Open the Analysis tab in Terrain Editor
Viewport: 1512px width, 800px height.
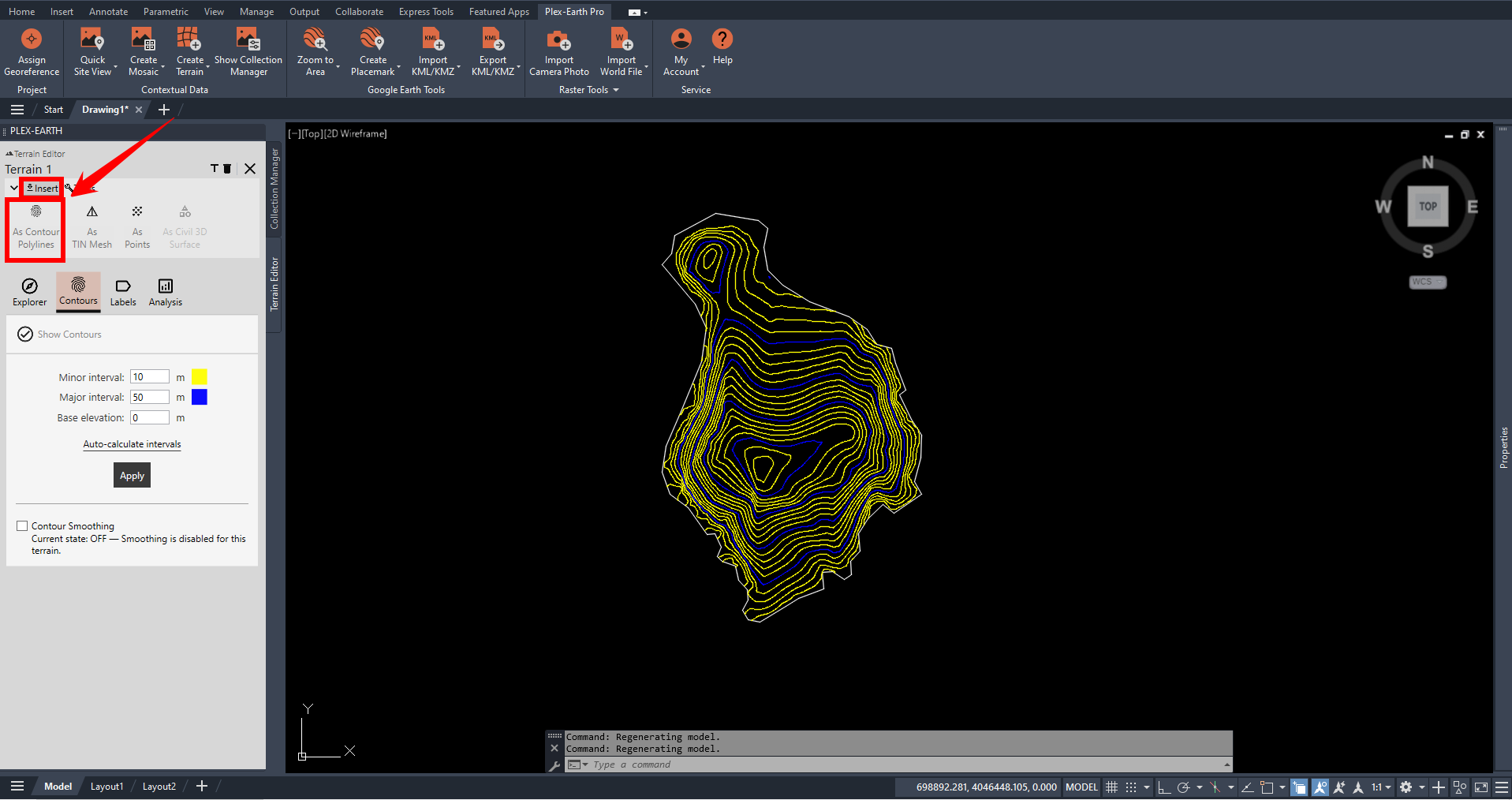(166, 292)
